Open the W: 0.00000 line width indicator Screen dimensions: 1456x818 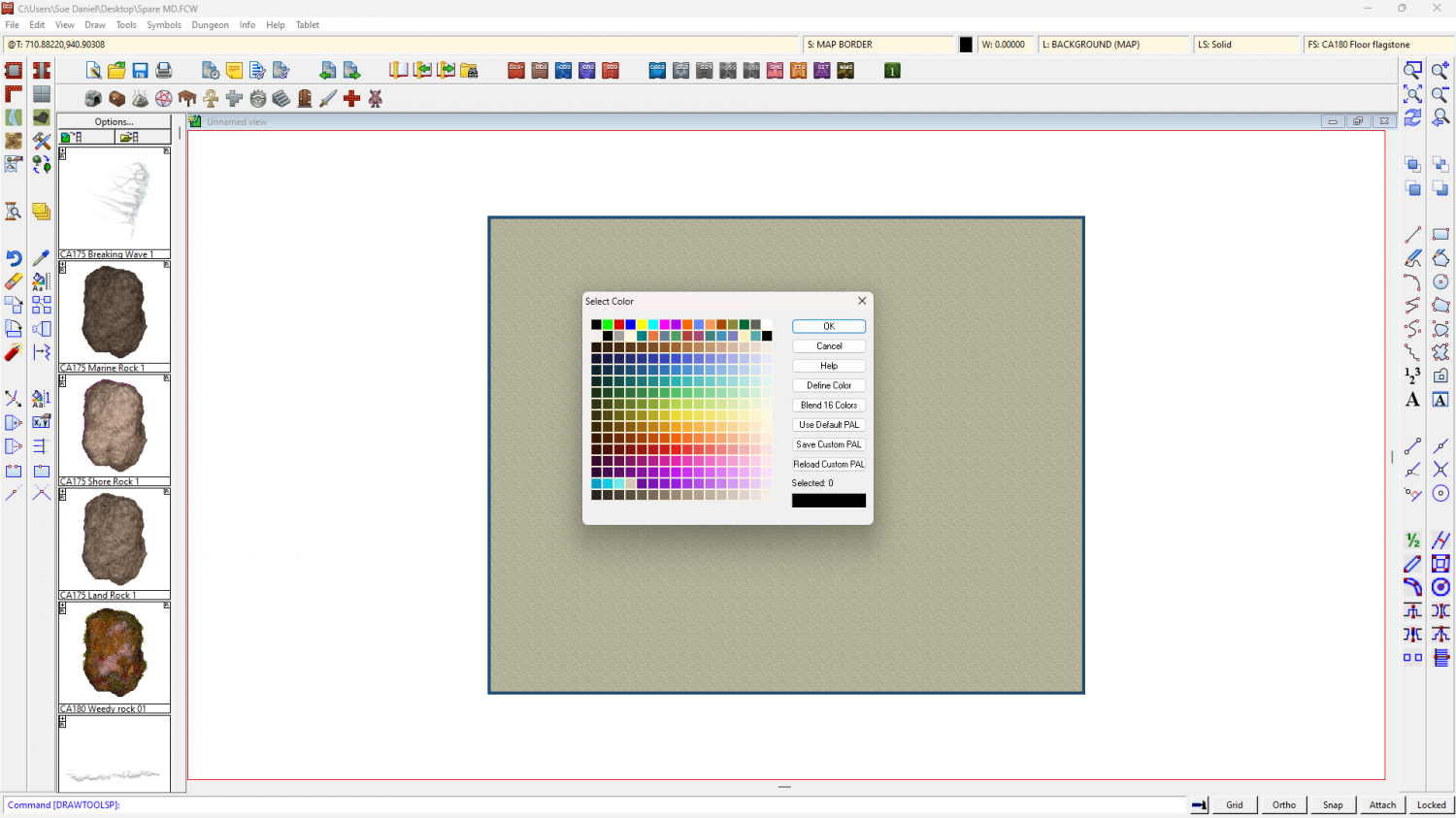(x=1006, y=45)
